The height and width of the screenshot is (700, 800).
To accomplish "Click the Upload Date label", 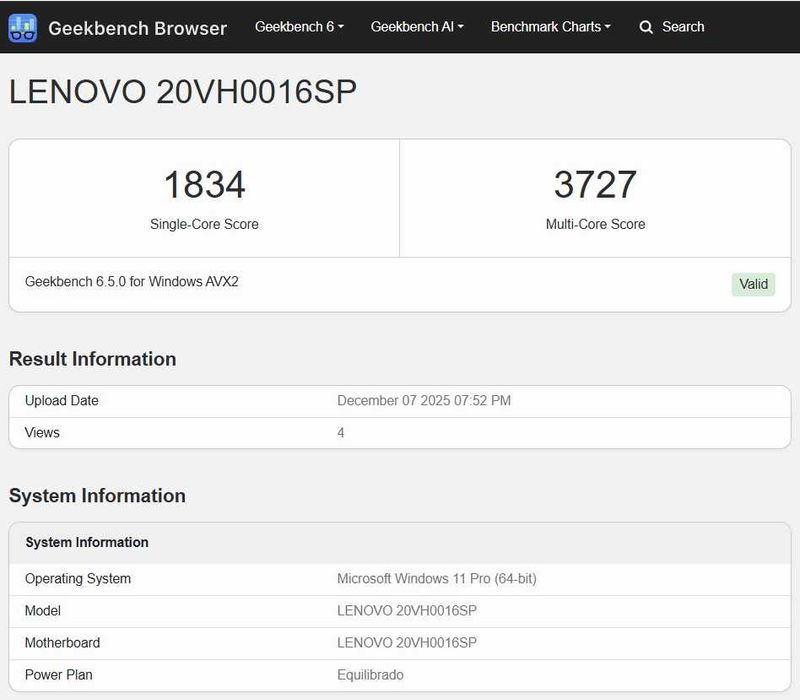I will (61, 401).
